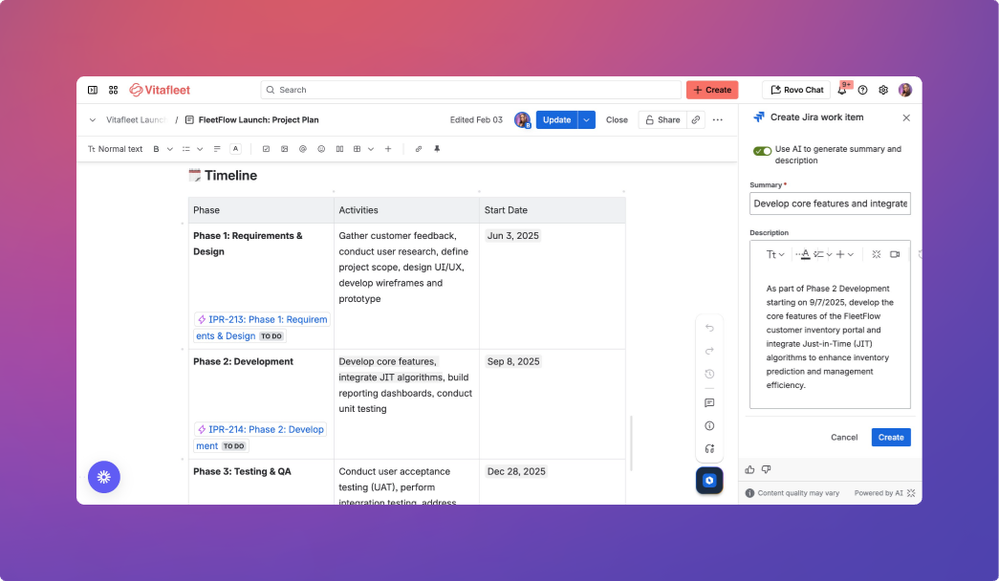Click the Share button in the header
Image resolution: width=999 pixels, height=581 pixels.
point(662,119)
